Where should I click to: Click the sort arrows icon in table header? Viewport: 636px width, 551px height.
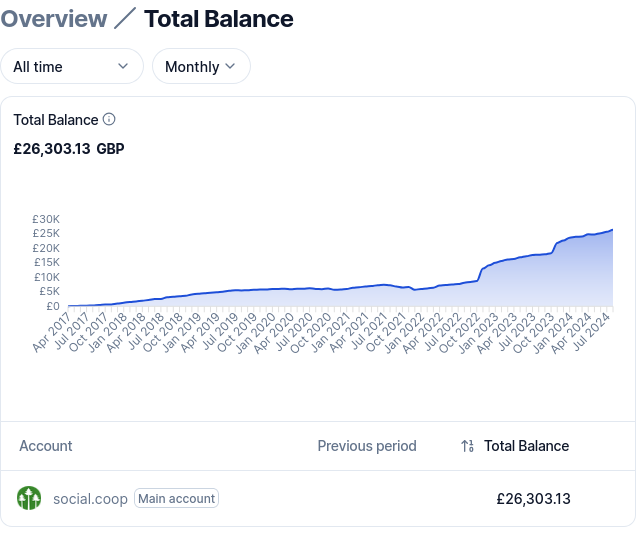coord(467,447)
